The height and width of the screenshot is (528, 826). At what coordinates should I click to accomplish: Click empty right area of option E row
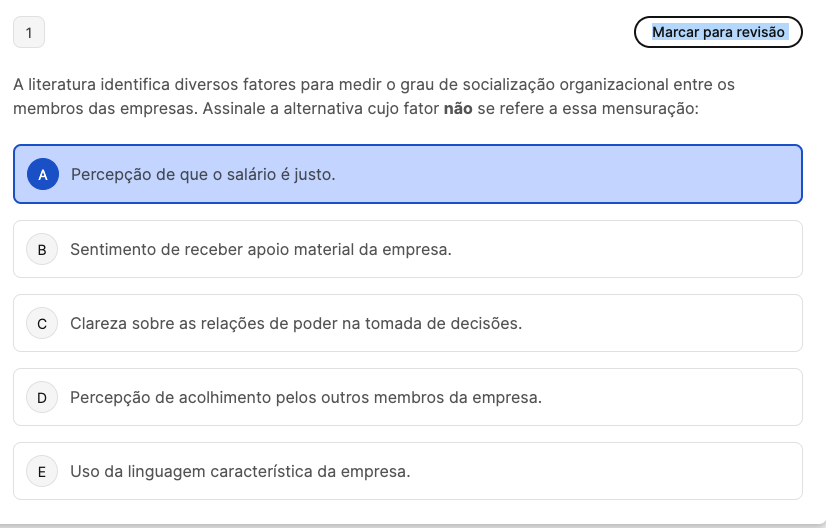[x=606, y=471]
